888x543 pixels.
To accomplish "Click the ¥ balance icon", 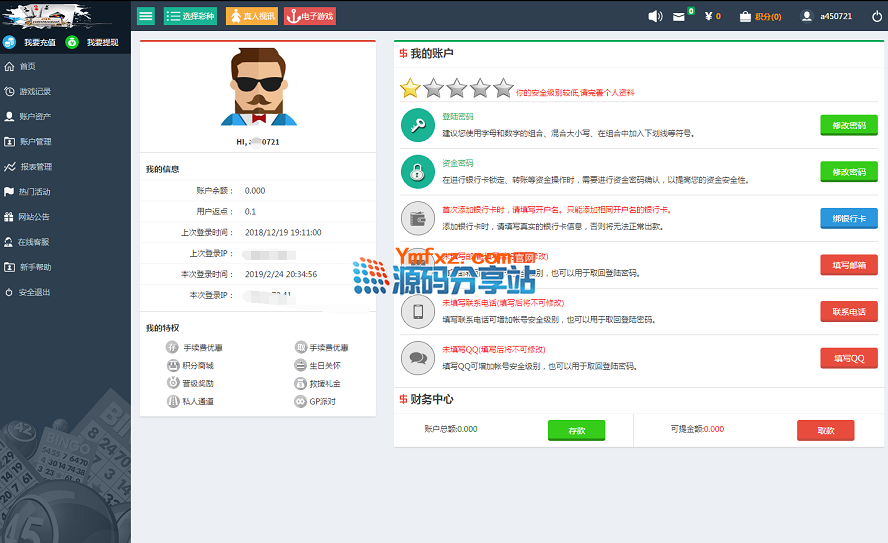I will 709,16.
